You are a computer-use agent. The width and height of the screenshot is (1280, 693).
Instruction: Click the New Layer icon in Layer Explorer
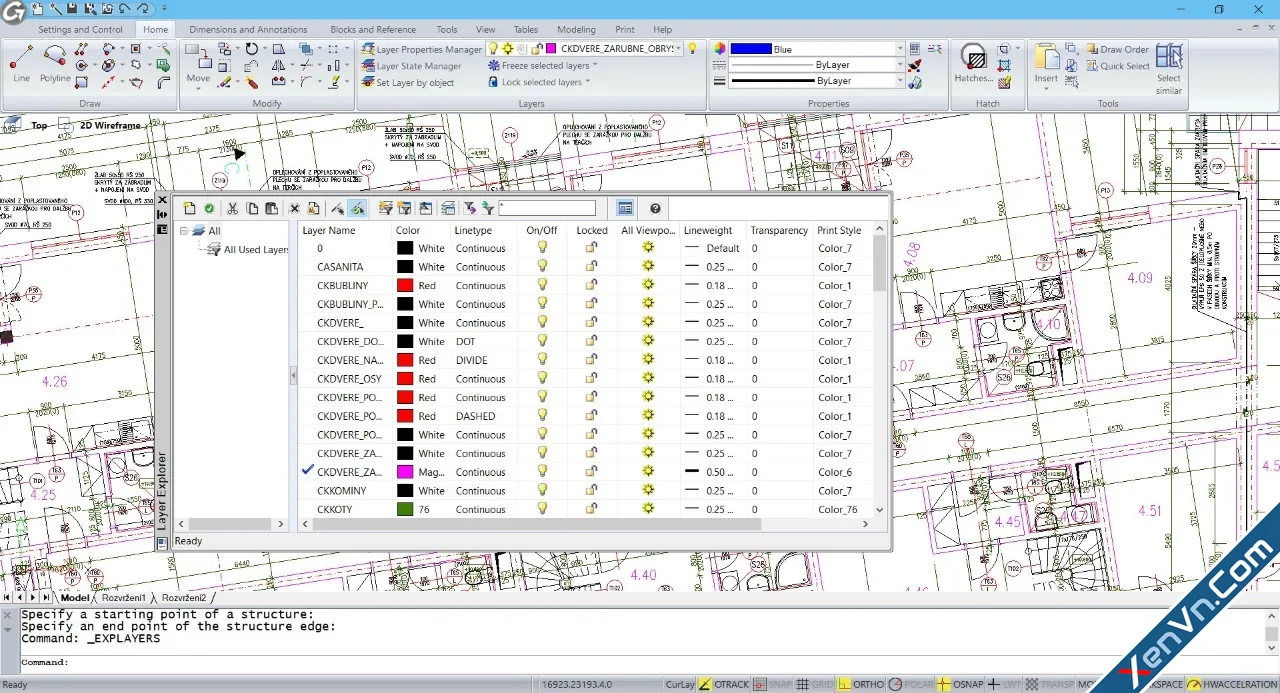tap(190, 208)
